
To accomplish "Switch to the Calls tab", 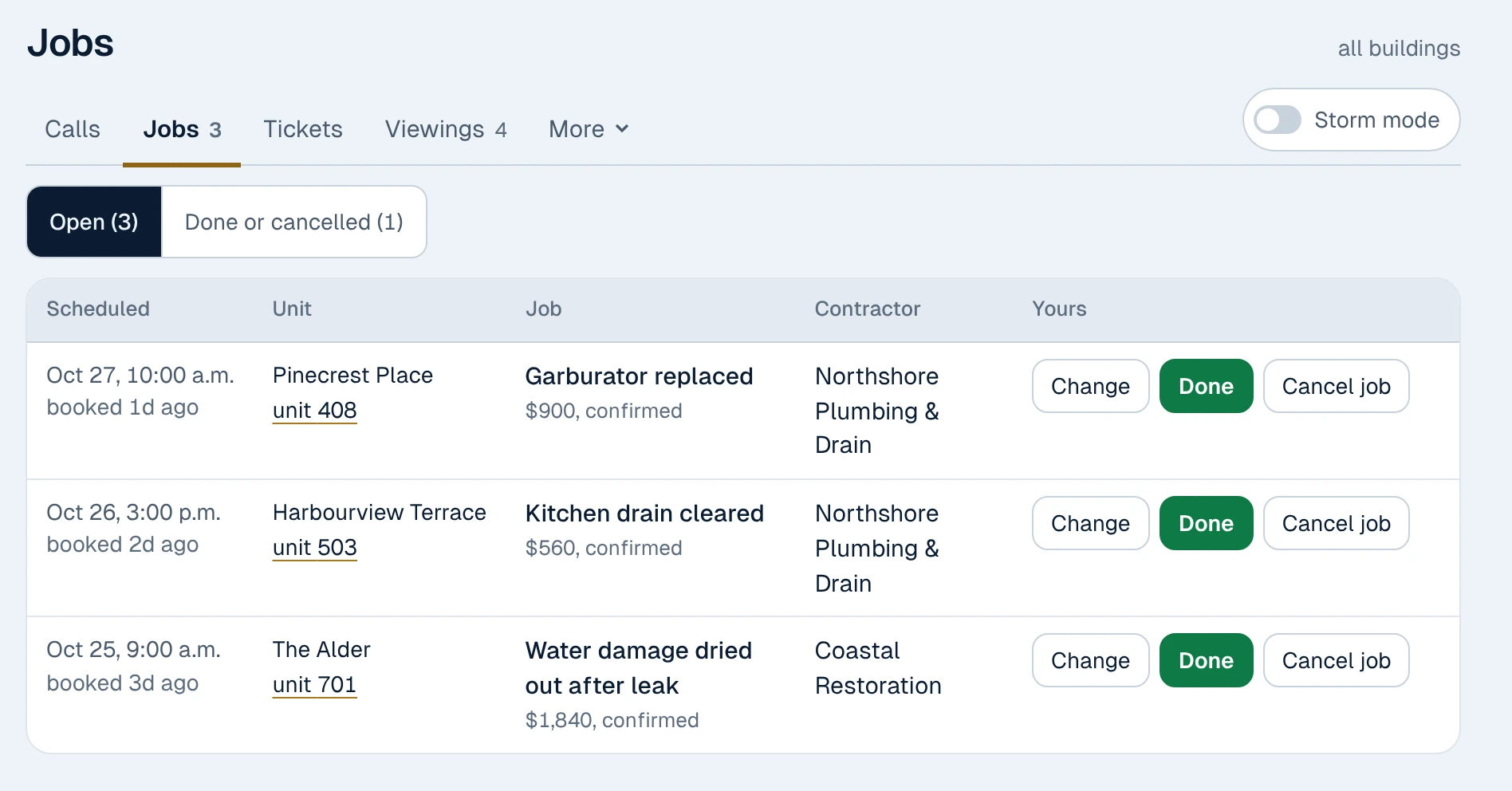I will 73,129.
